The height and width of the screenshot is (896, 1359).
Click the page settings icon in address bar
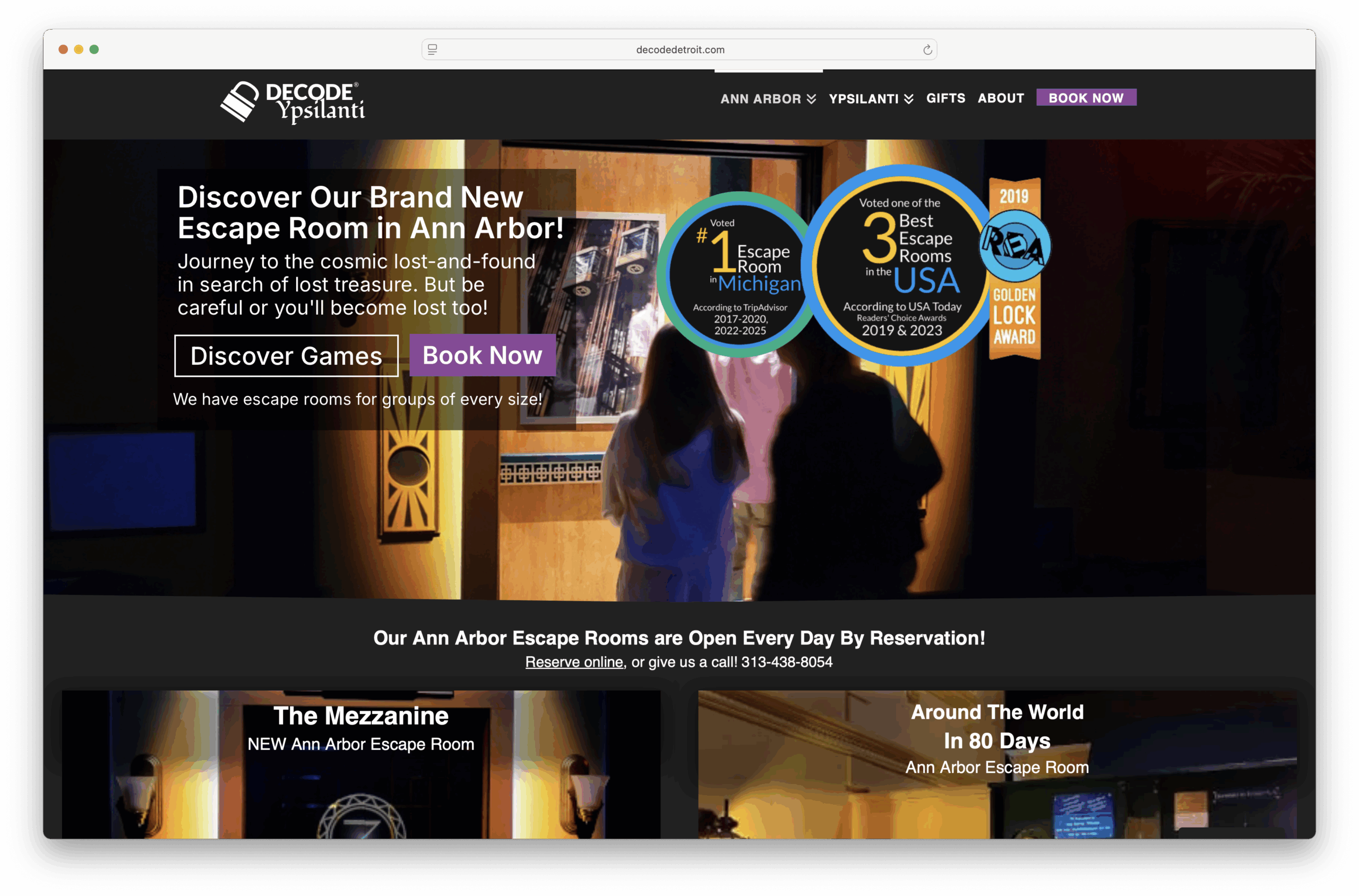tap(433, 50)
